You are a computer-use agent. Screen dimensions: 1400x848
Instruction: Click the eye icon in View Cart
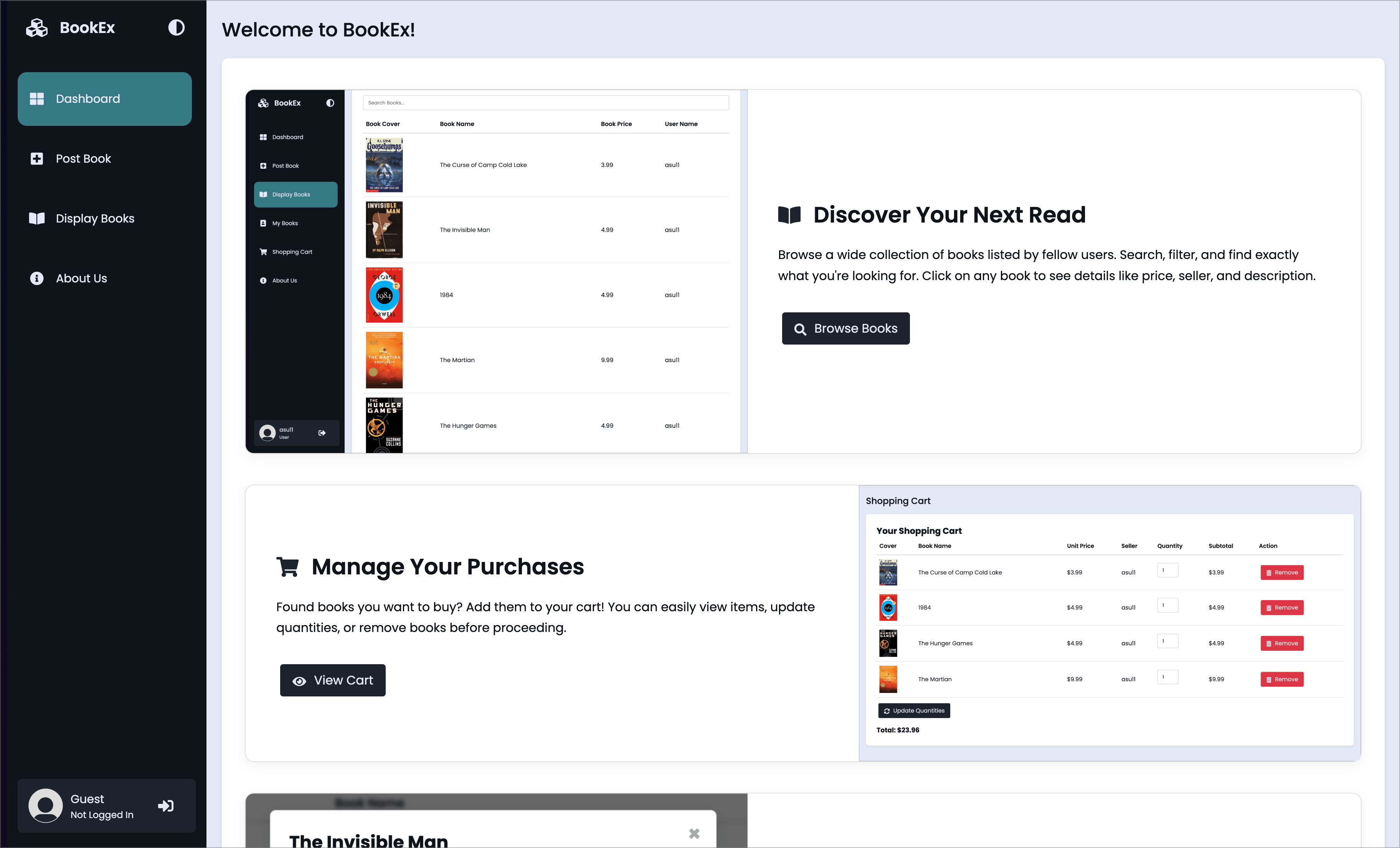coord(299,681)
